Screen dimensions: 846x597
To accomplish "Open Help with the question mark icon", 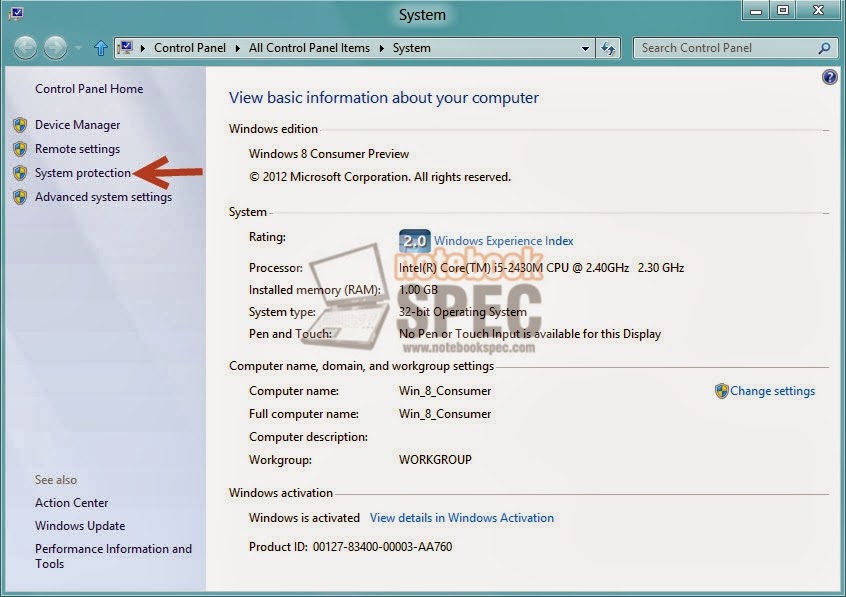I will (x=829, y=77).
